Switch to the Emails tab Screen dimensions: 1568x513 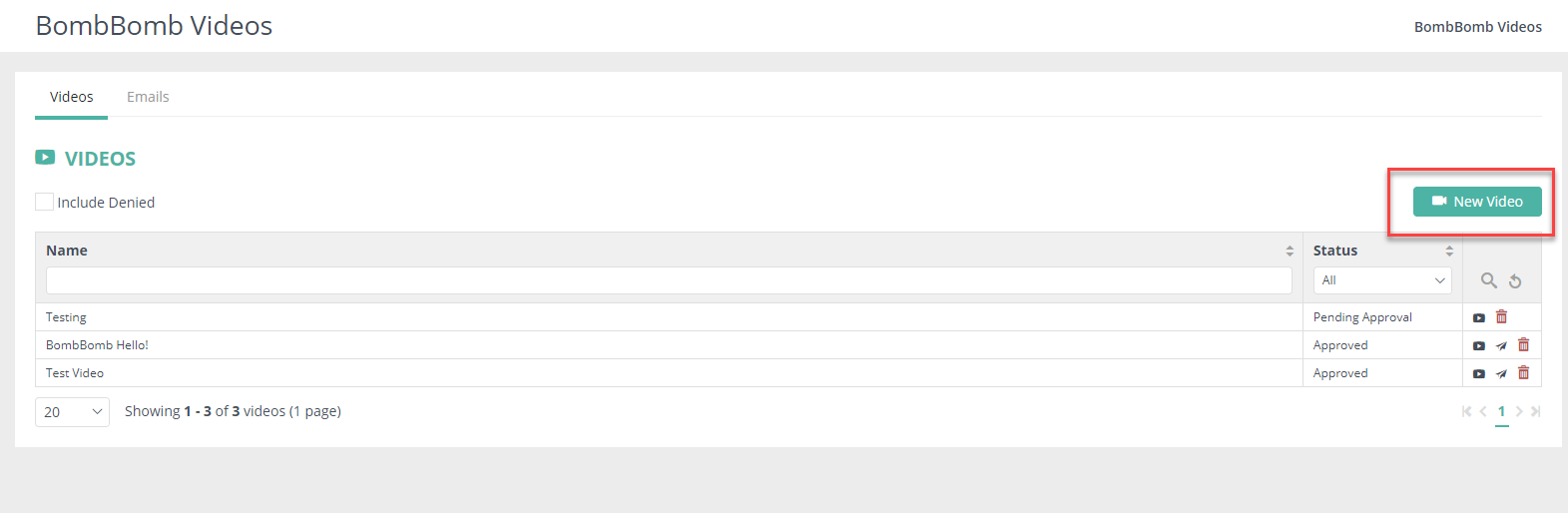148,97
